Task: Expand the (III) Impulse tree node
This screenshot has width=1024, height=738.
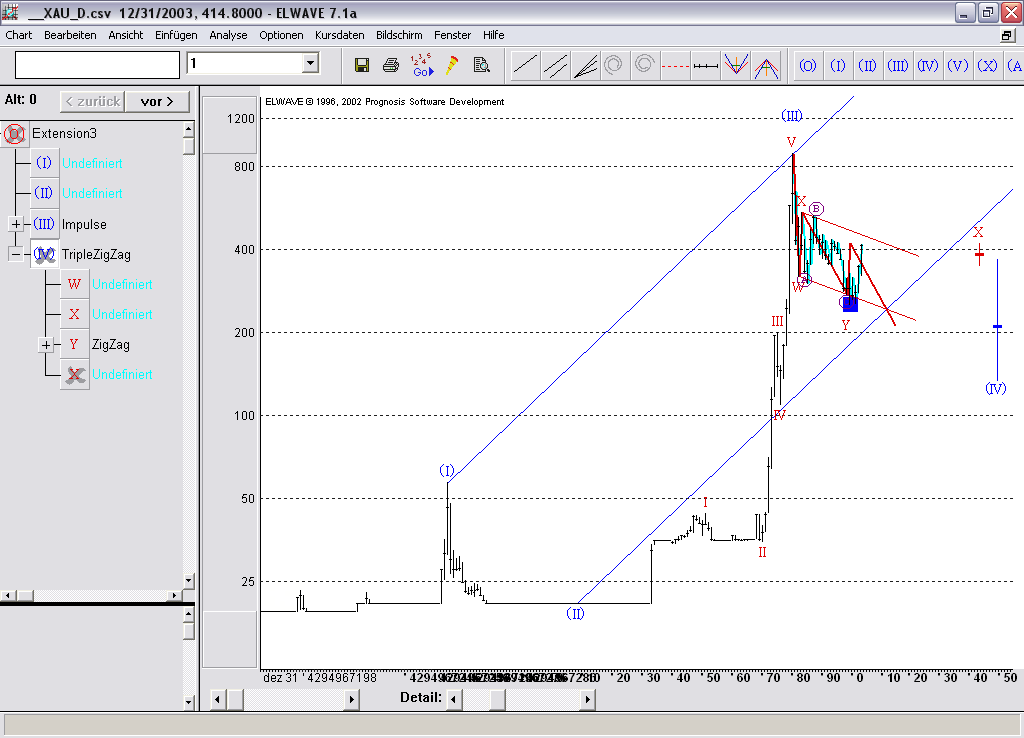Action: tap(15, 224)
